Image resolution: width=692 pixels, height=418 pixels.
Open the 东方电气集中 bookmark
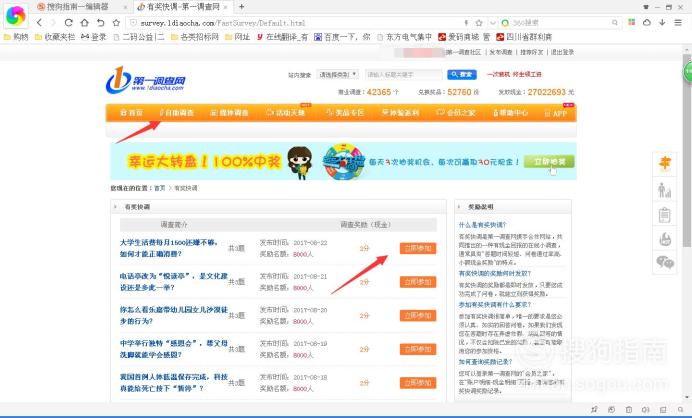coord(404,37)
